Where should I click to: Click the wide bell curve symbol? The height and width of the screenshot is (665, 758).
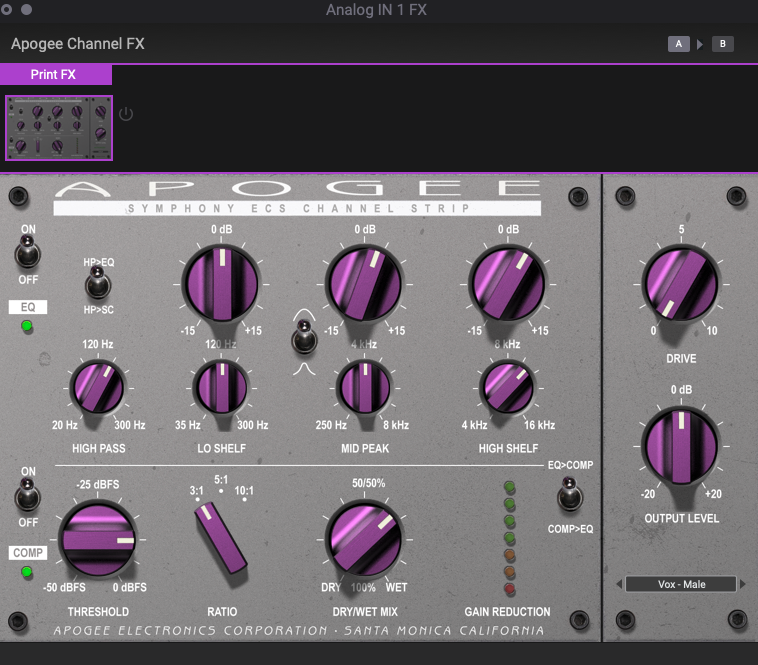[304, 315]
